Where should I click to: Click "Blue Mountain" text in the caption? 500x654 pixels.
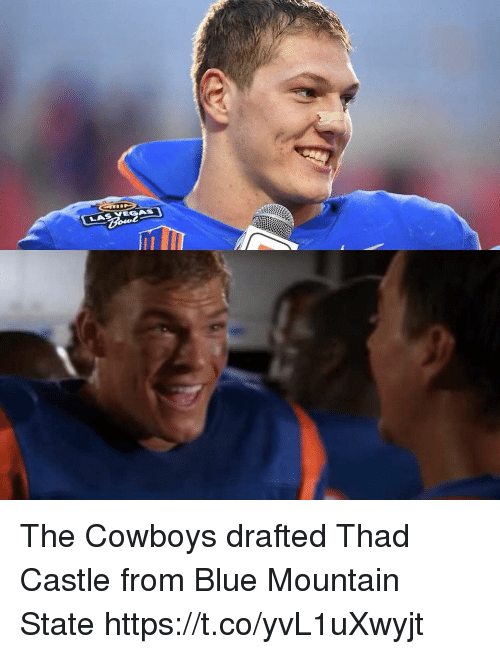click(x=296, y=580)
